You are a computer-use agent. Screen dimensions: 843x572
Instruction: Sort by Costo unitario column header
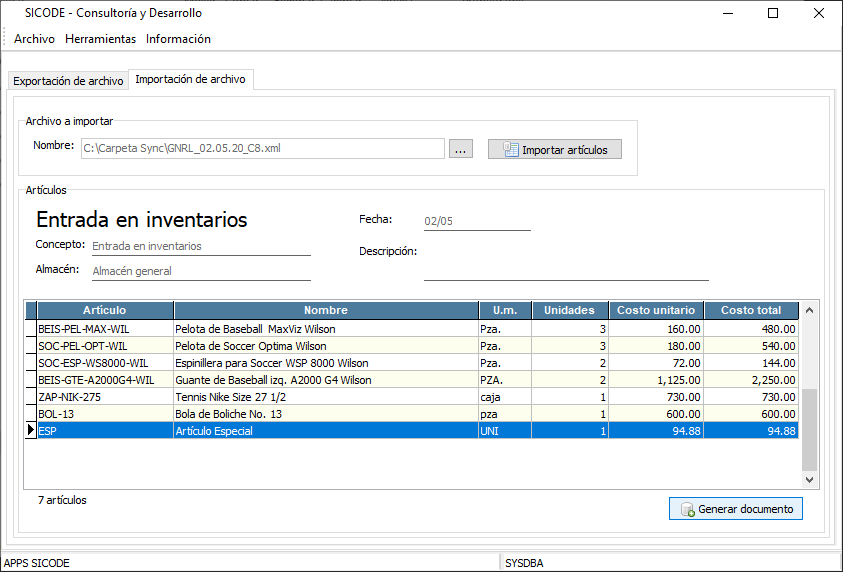[x=655, y=310]
